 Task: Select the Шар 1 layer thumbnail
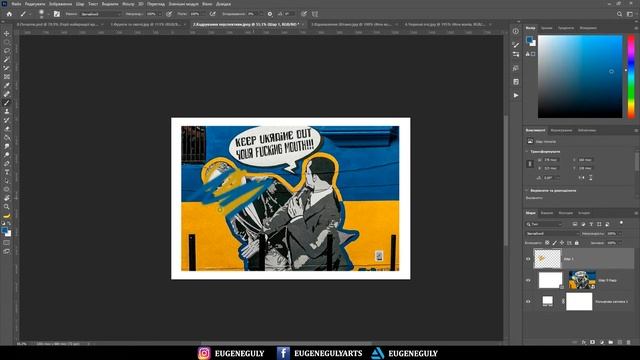point(547,259)
